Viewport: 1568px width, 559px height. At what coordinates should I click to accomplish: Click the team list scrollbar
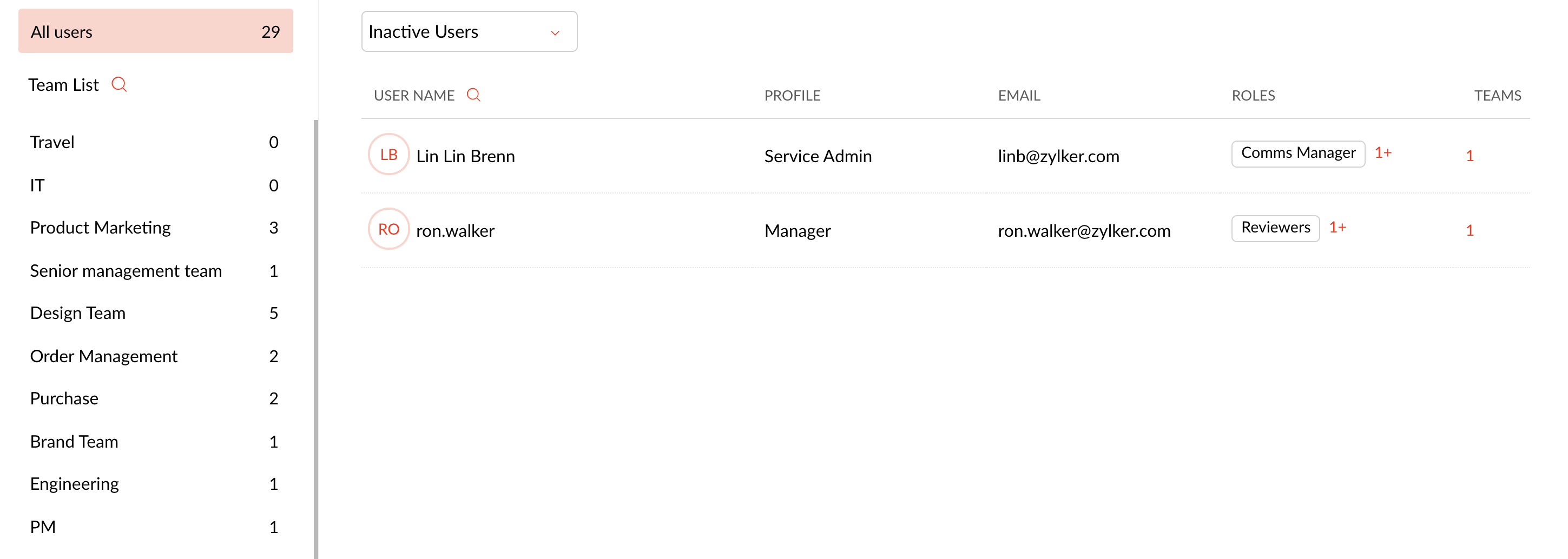coord(316,335)
